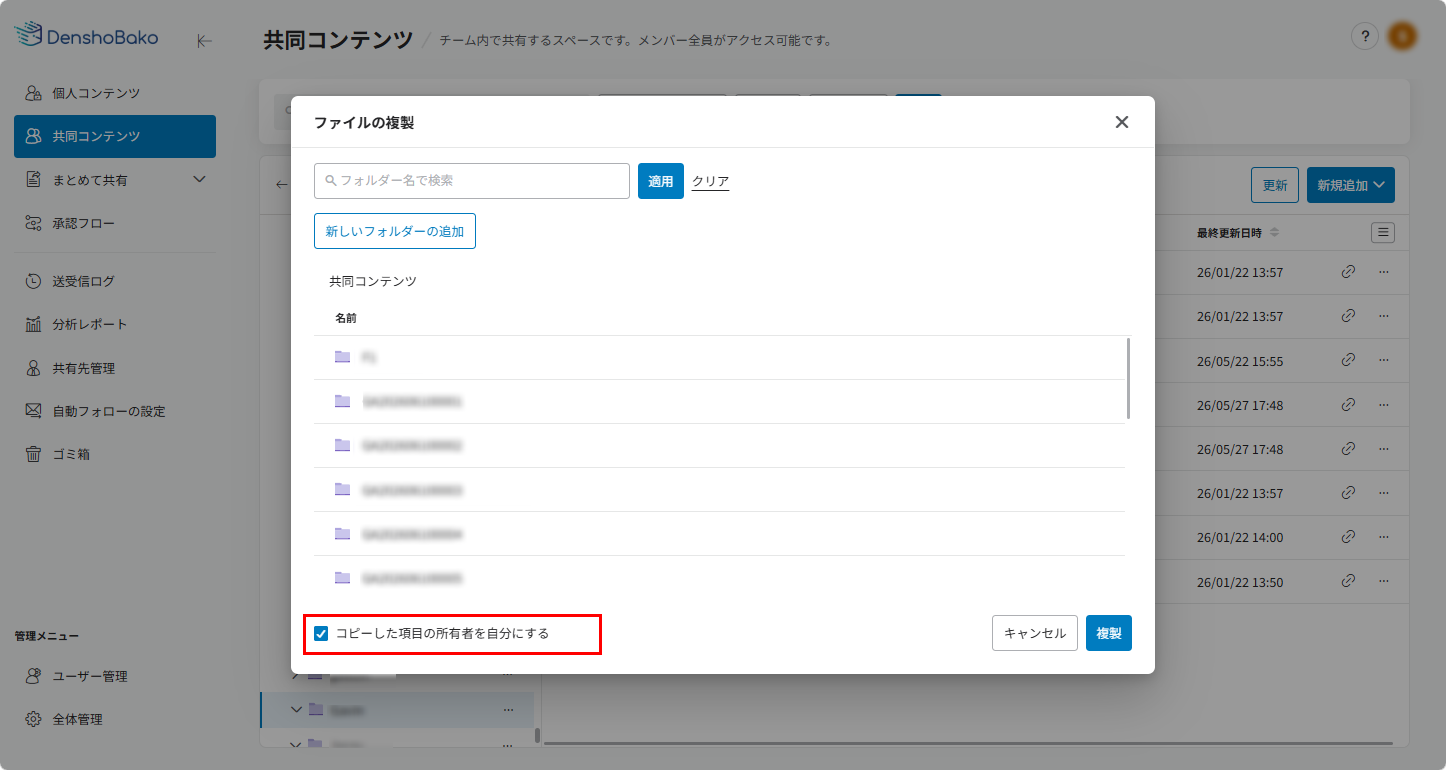This screenshot has height=770, width=1446.
Task: Open more options for row 26/01/22 14:00
Action: pyautogui.click(x=1384, y=536)
